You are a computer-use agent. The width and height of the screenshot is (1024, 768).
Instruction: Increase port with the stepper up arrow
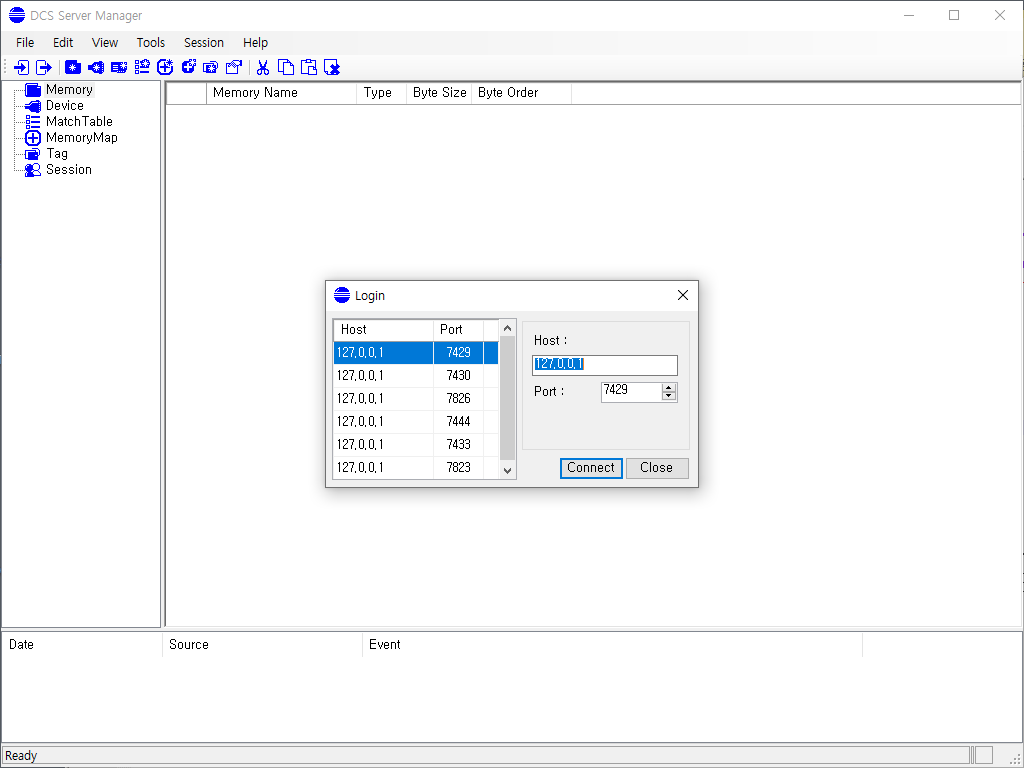point(669,388)
